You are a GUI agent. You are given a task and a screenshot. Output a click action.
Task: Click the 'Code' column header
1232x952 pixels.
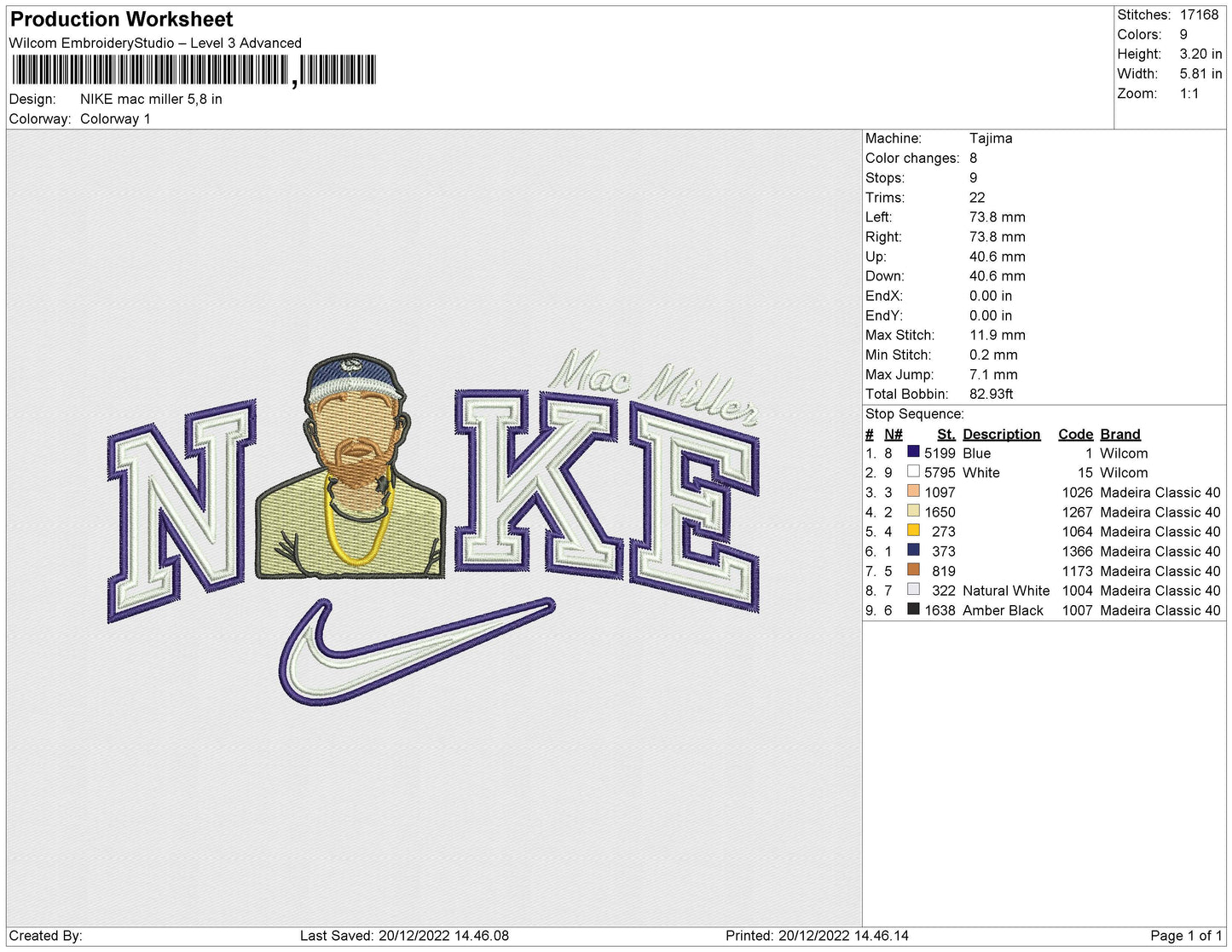[x=1075, y=434]
